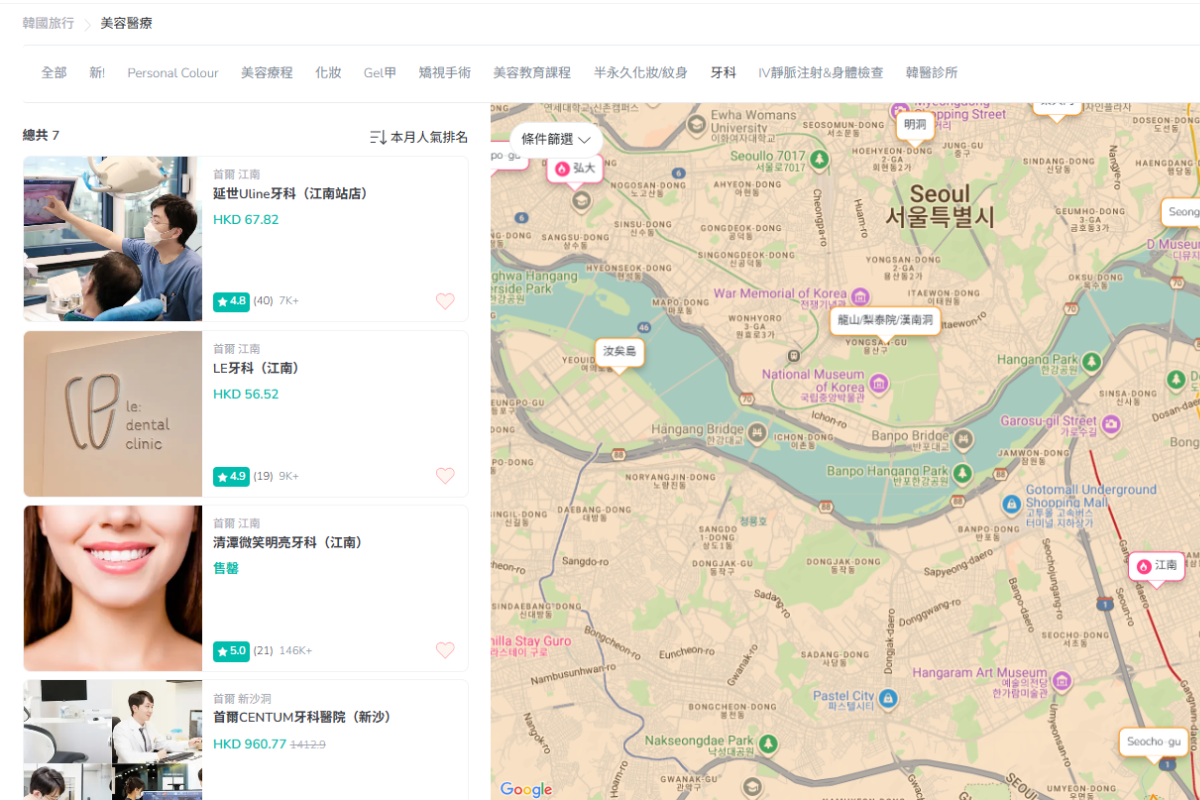The image size is (1200, 800).
Task: Select the 汝矣島 map marker
Action: (619, 352)
